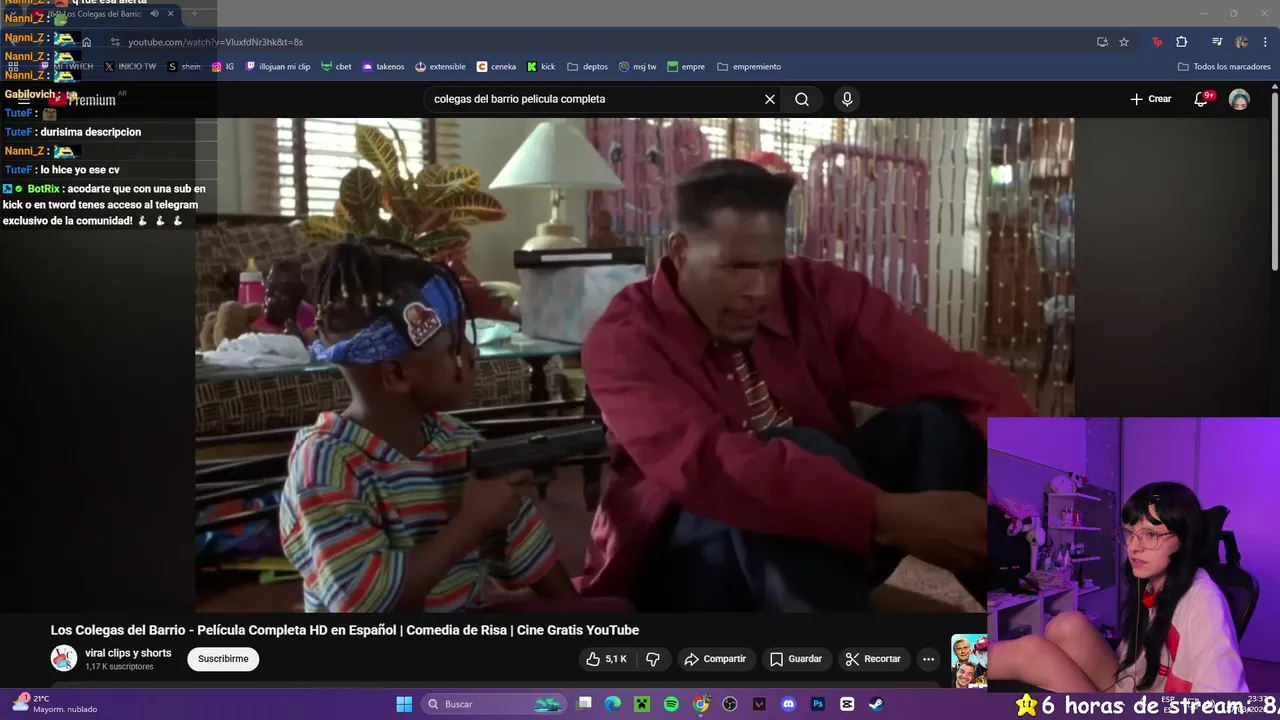Image resolution: width=1280 pixels, height=720 pixels.
Task: Open OBS Studio from the taskbar
Action: [x=730, y=704]
